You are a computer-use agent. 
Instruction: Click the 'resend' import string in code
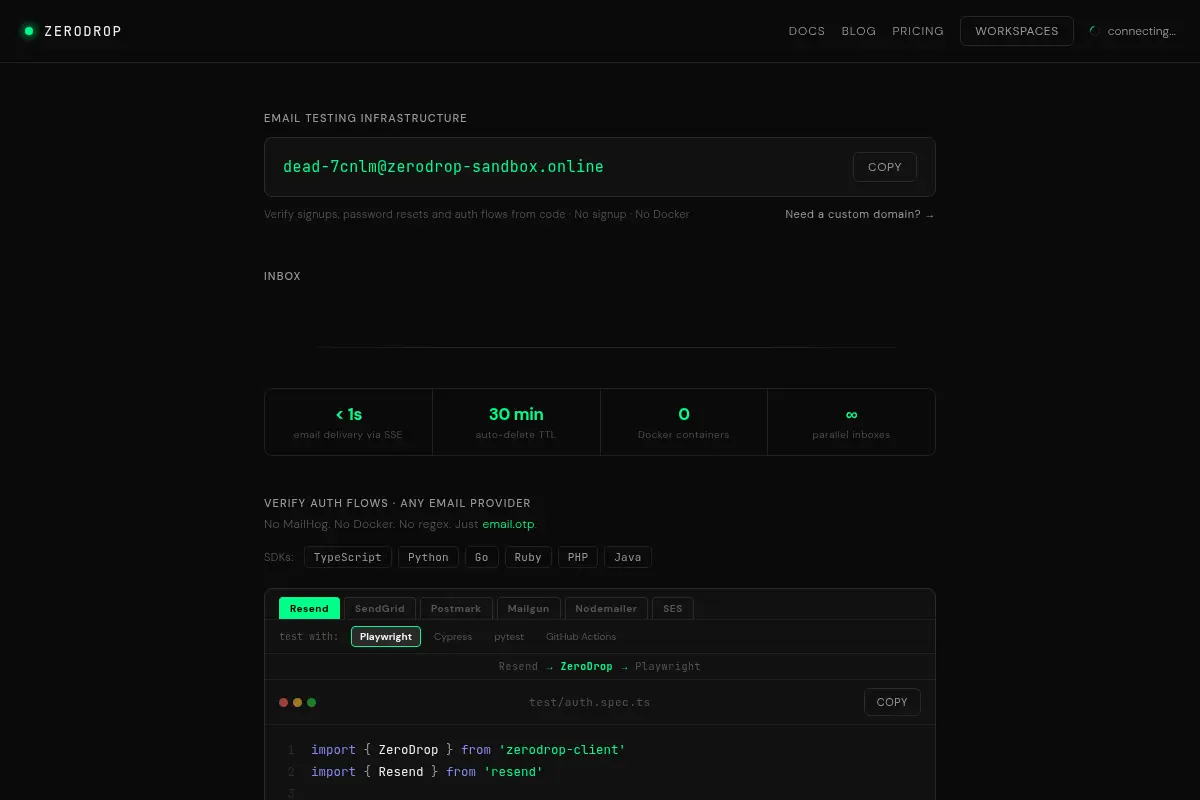pyautogui.click(x=513, y=772)
